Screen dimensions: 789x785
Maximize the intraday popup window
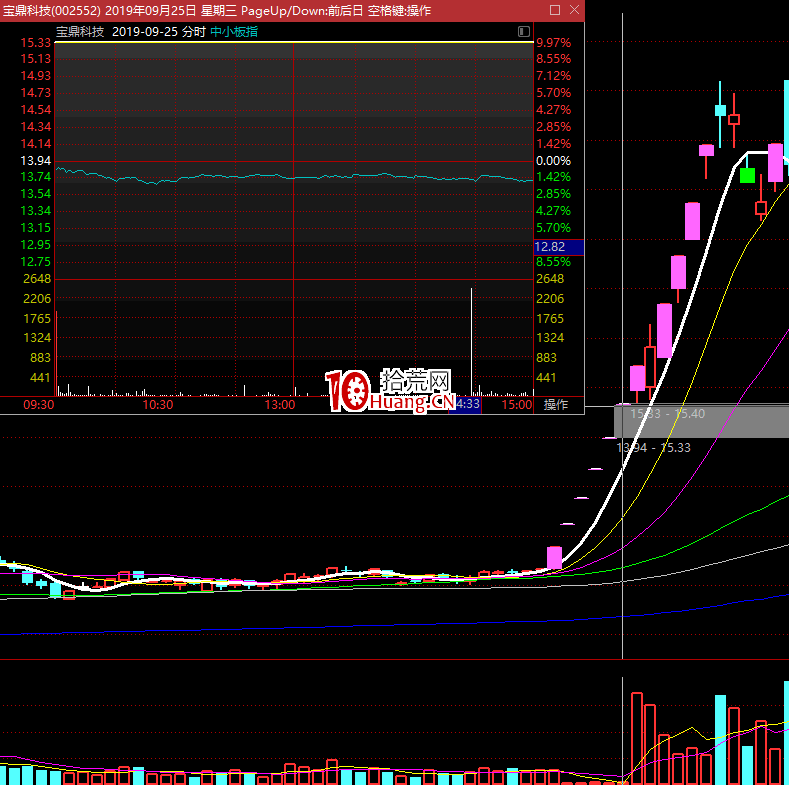click(x=555, y=9)
